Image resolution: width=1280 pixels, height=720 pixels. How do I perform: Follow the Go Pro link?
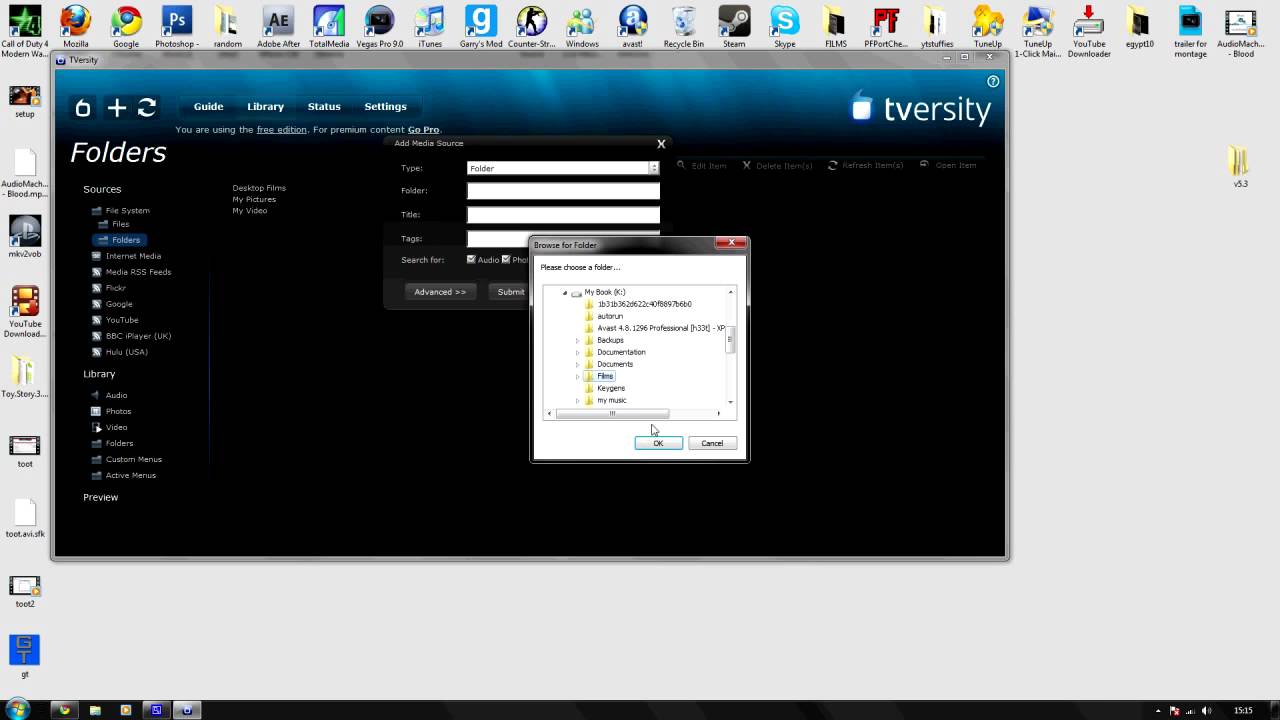423,130
